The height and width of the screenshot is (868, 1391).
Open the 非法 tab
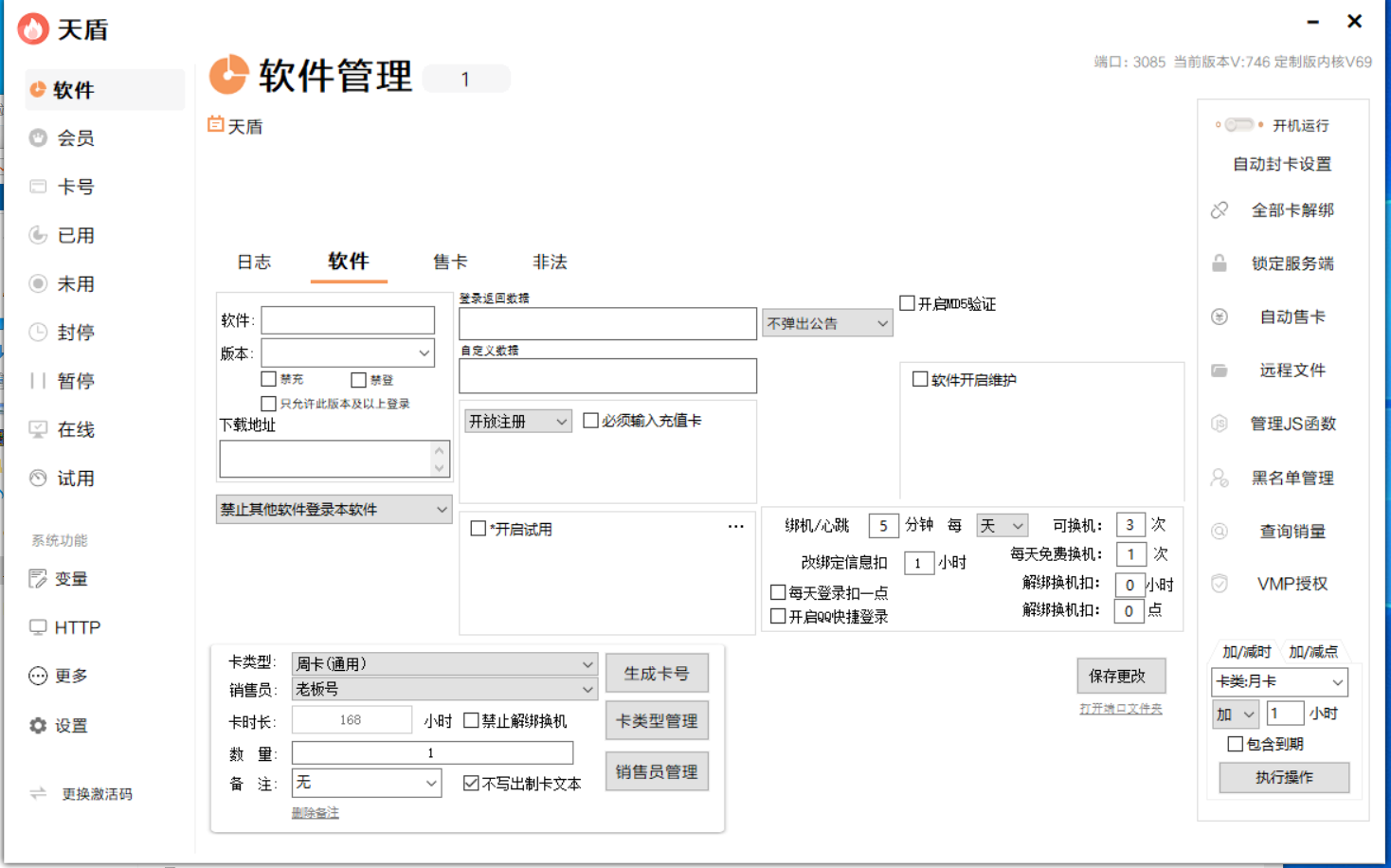[550, 262]
